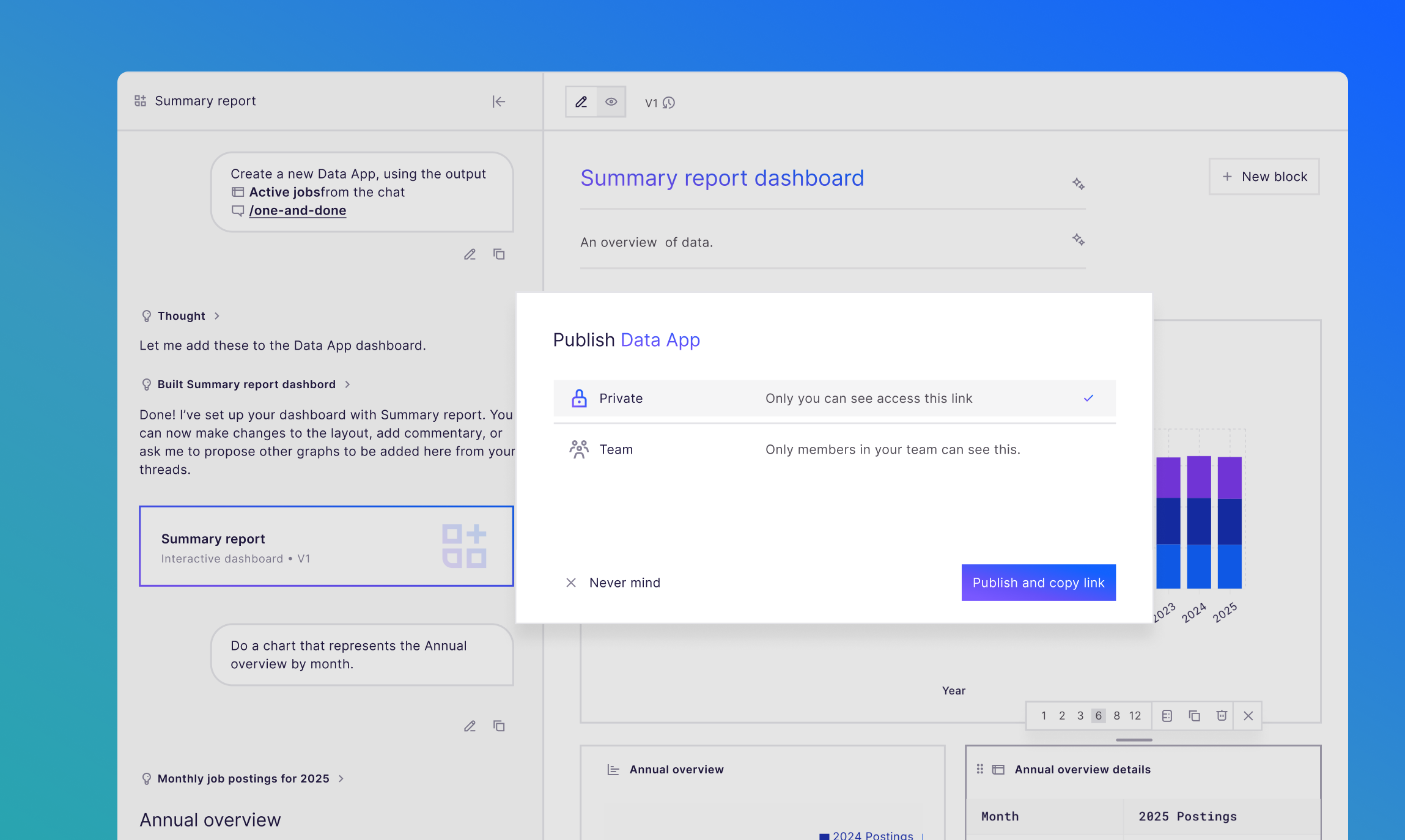Open the Summary report interactive dashboard card
Viewport: 1405px width, 840px height.
[x=326, y=546]
